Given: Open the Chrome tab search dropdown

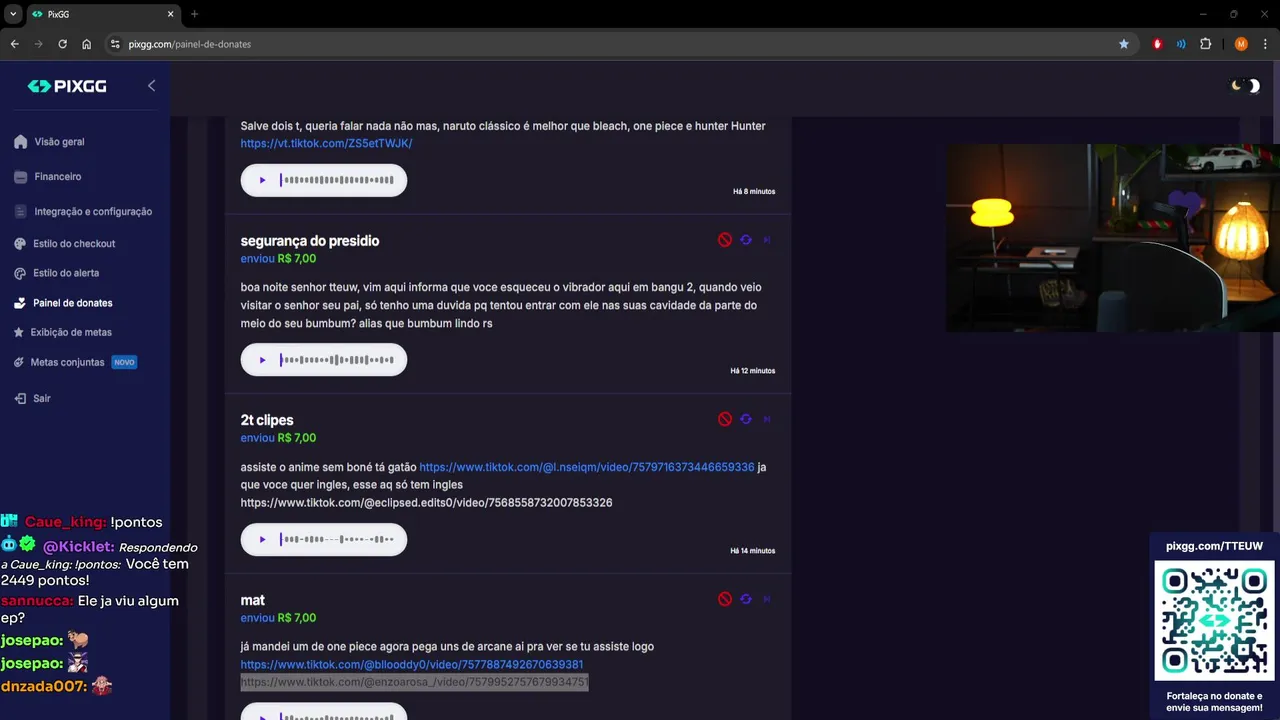Looking at the screenshot, I should [x=13, y=14].
